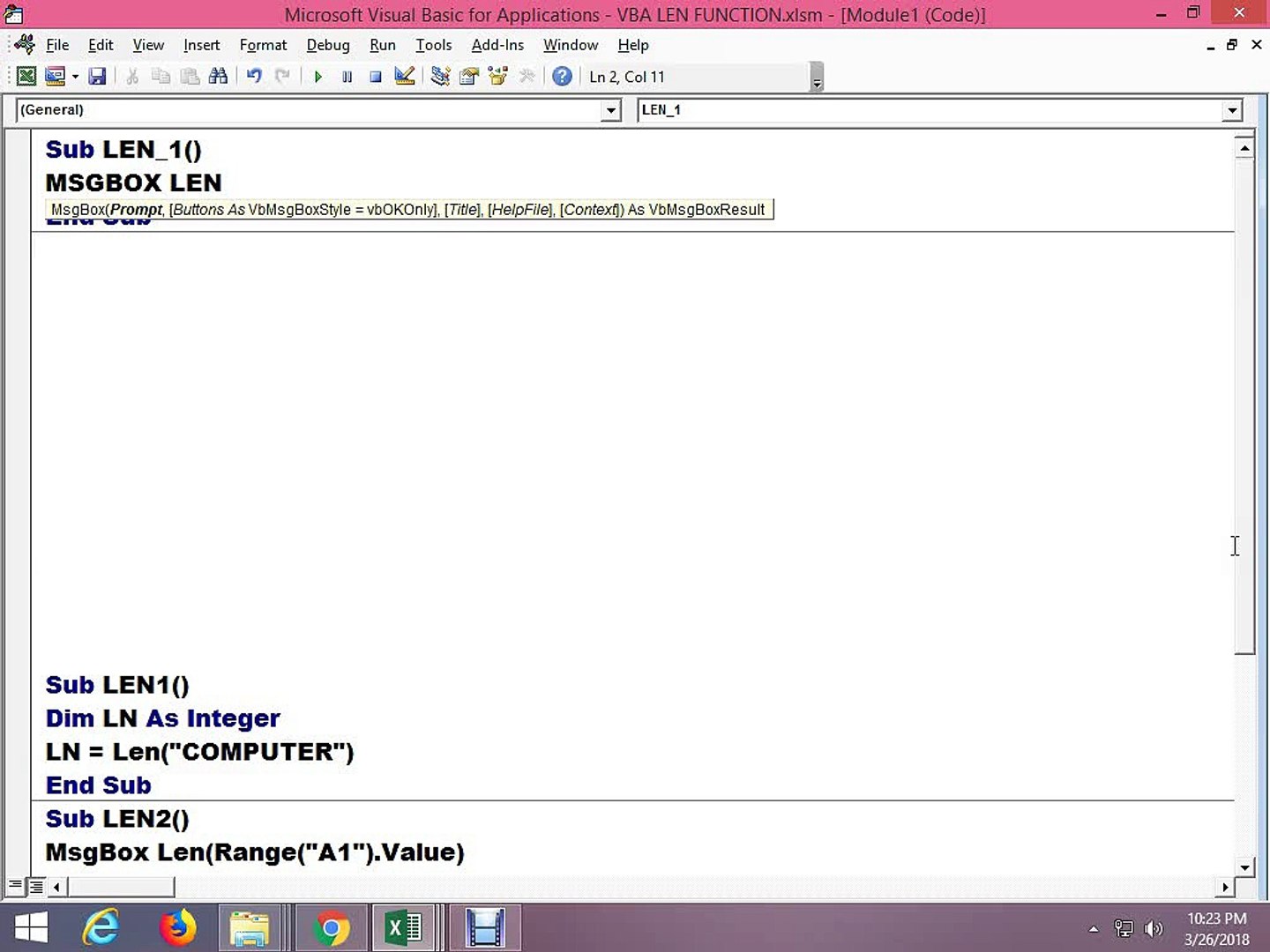Image resolution: width=1270 pixels, height=952 pixels.
Task: Switch to Microsoft Excel view icon
Action: tap(26, 77)
